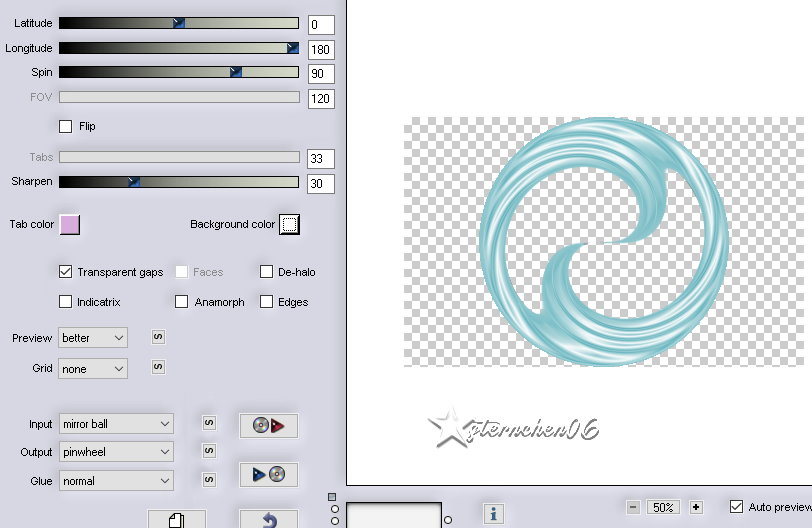Click the S button beside Preview dropdown
Image resolution: width=812 pixels, height=528 pixels.
pyautogui.click(x=158, y=337)
